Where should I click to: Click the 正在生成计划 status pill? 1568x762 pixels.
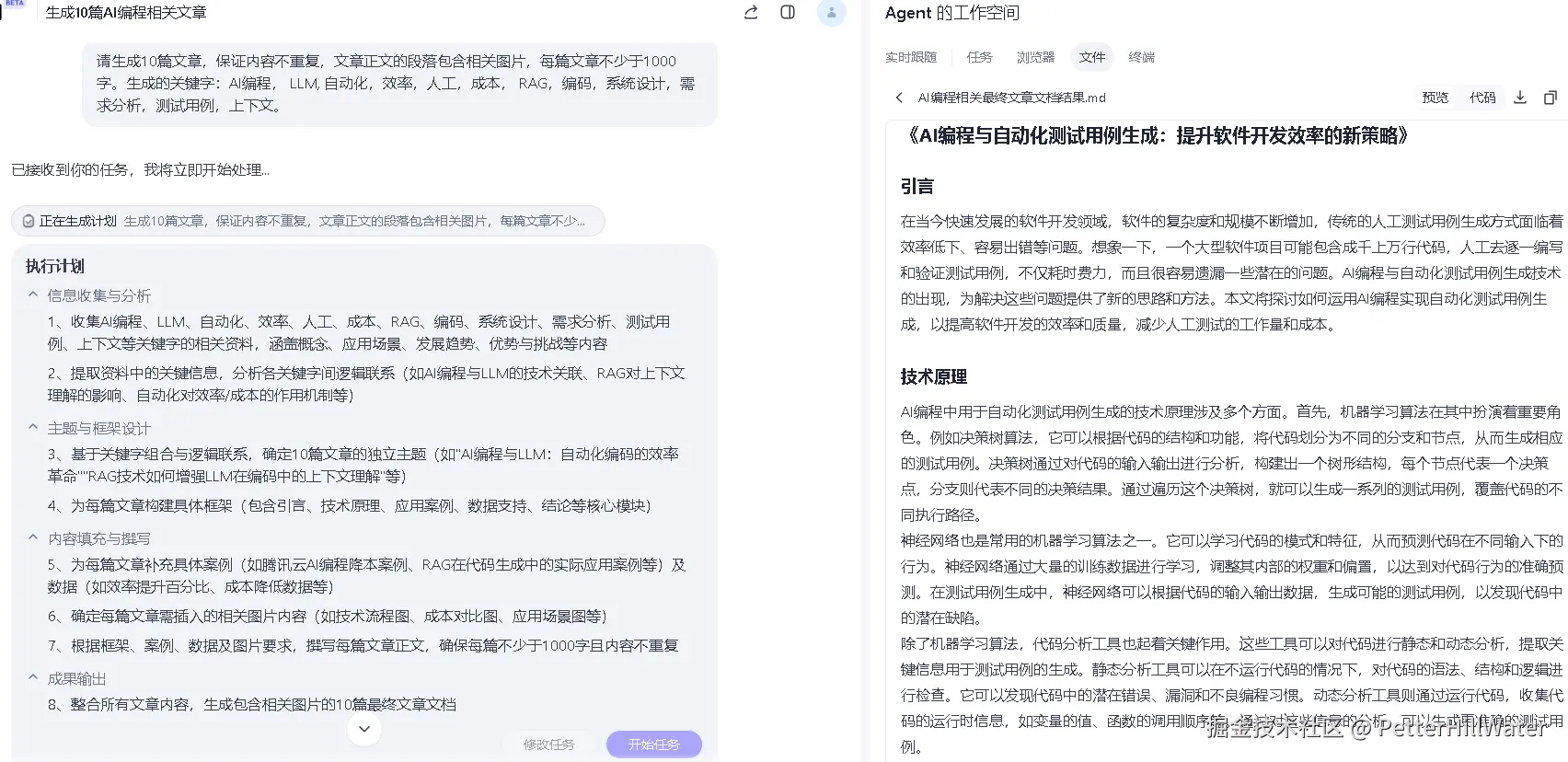(x=308, y=221)
